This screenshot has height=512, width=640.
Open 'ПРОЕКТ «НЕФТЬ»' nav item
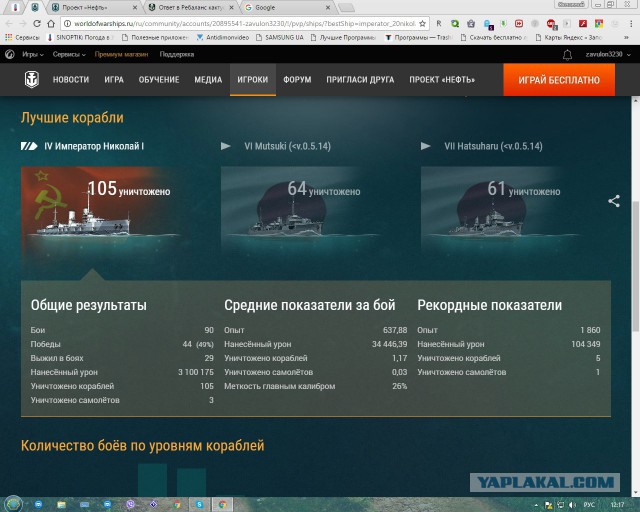pyautogui.click(x=442, y=80)
